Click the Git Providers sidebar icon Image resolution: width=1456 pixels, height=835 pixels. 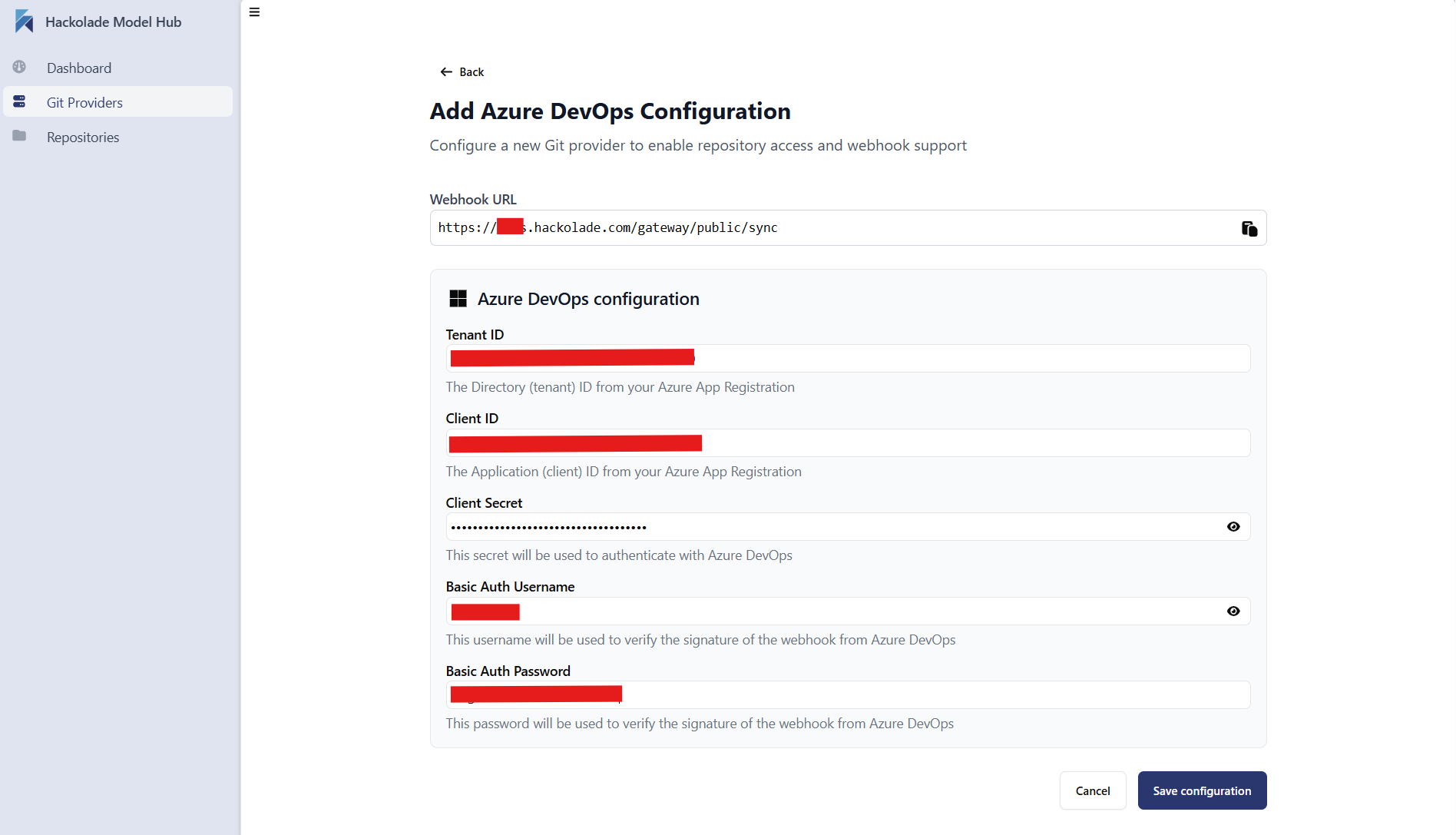point(19,101)
